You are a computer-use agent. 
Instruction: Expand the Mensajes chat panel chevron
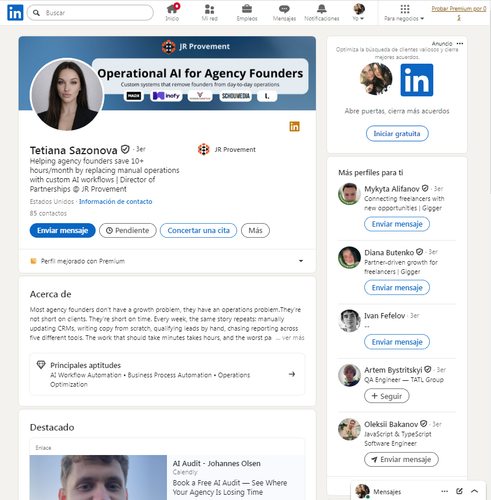(x=475, y=491)
